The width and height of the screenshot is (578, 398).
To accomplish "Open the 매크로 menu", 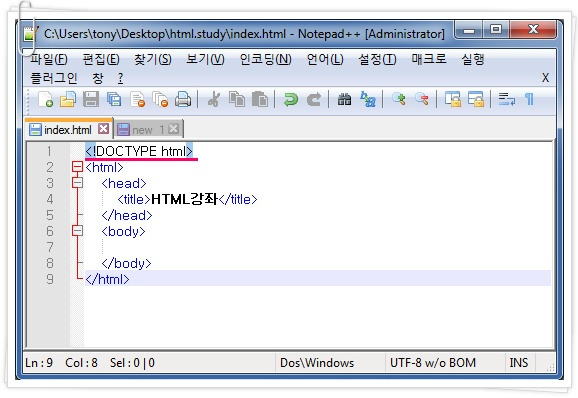I will [x=429, y=59].
